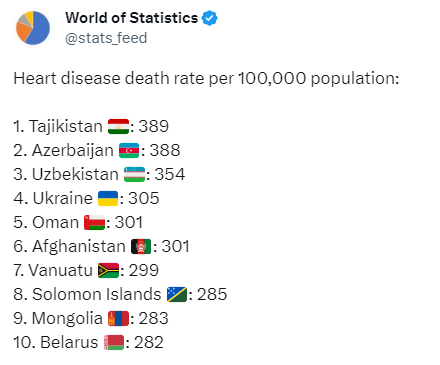Open the World of Statistics pie chart avatar
Viewport: 440px width, 365px height.
coord(33,28)
